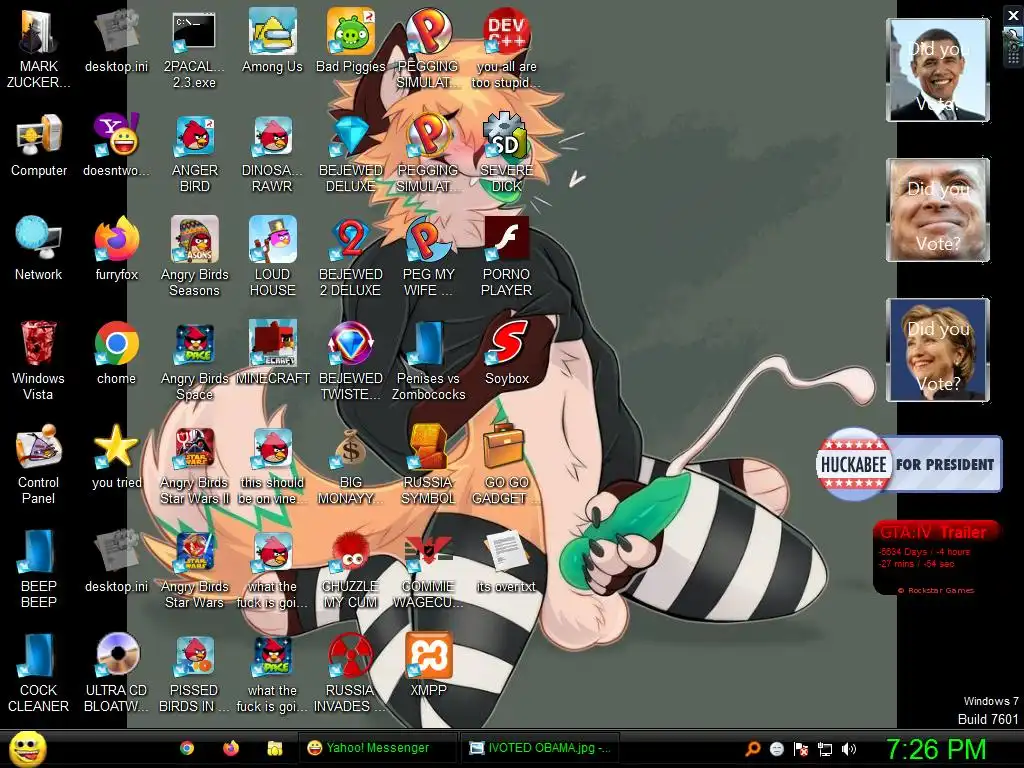Select the BEEP BEEP desktop icon
Screen dimensions: 1024x768
click(39, 568)
